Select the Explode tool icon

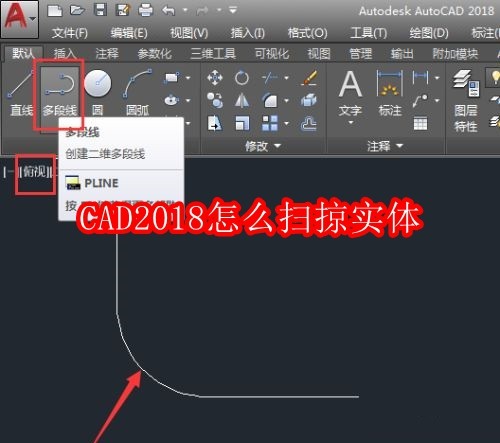click(309, 100)
